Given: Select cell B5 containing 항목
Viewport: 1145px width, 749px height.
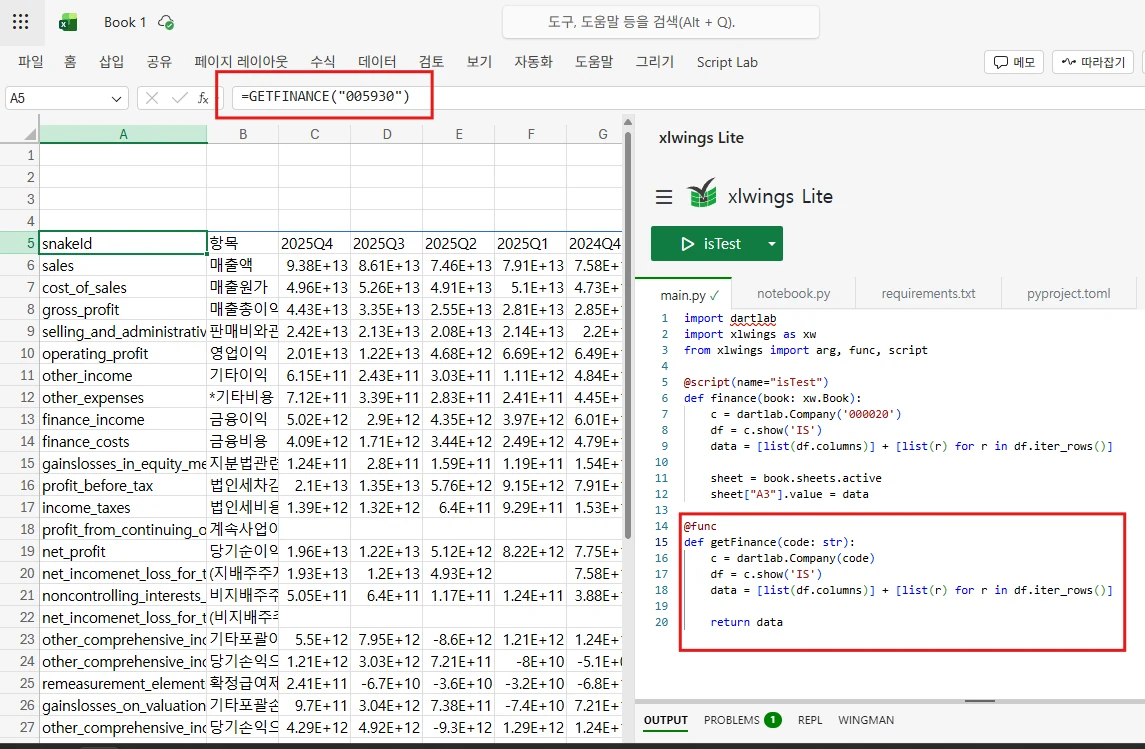Looking at the screenshot, I should click(241, 242).
